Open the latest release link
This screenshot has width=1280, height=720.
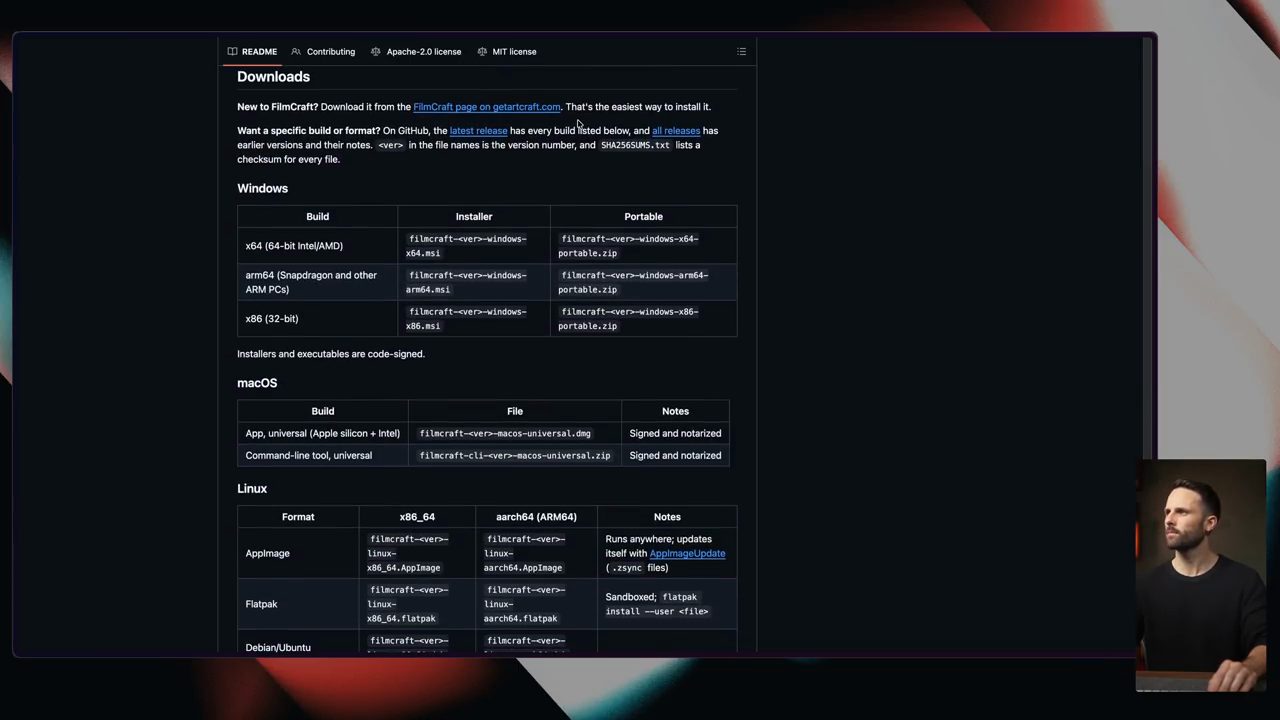coord(478,131)
